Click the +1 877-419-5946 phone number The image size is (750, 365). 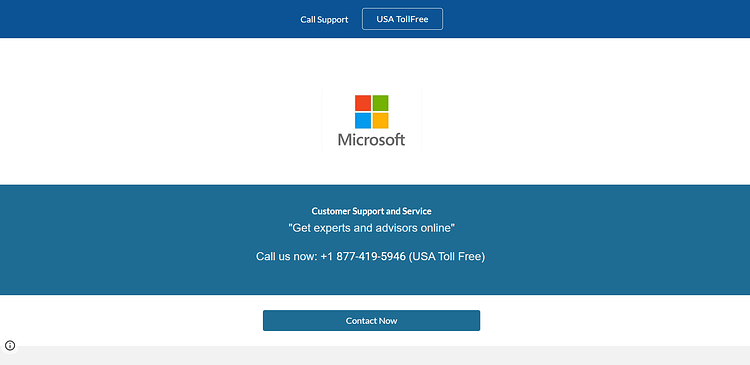pyautogui.click(x=363, y=256)
